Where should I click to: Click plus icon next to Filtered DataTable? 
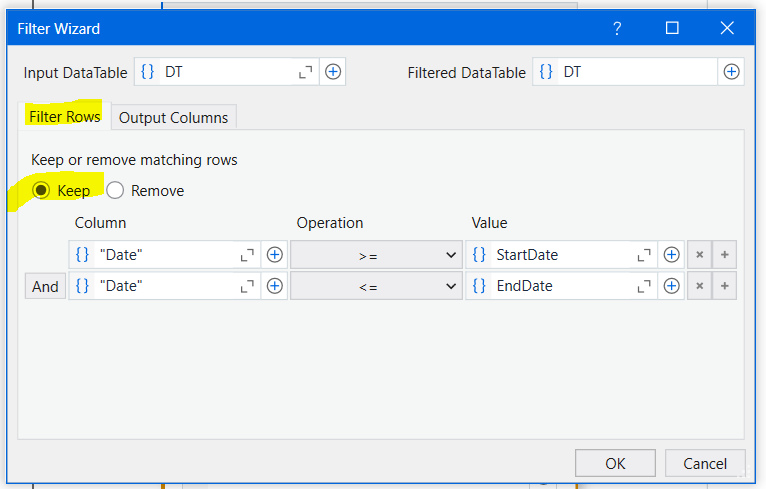[x=732, y=72]
